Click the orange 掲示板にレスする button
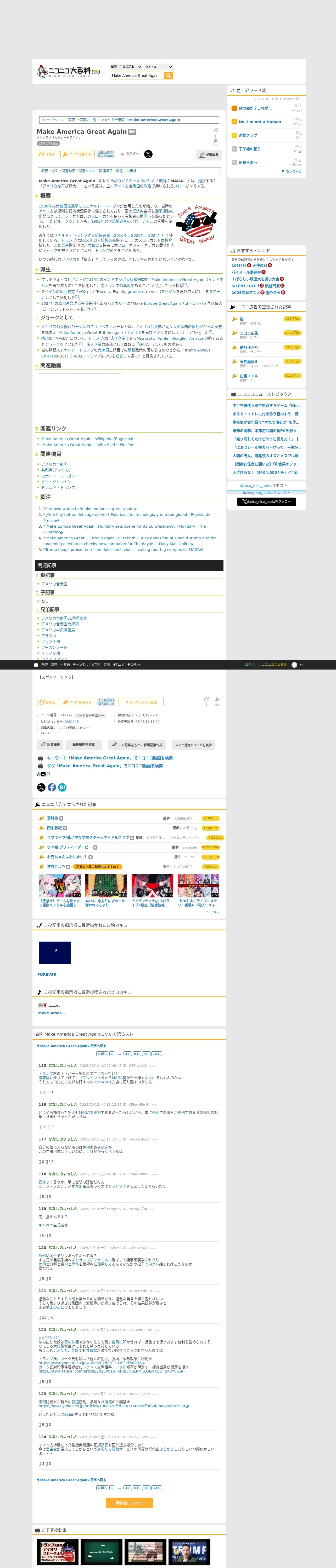 (129, 1503)
